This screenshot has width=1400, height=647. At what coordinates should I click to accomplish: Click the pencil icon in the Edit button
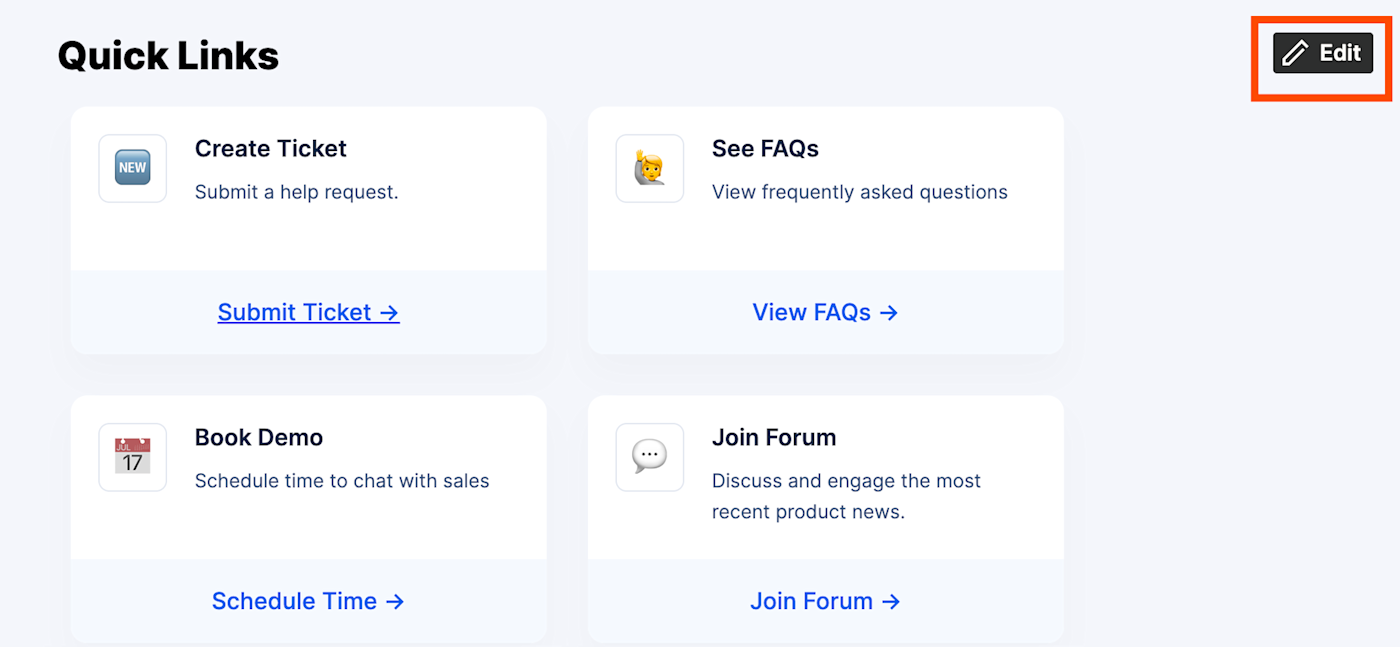(1295, 53)
